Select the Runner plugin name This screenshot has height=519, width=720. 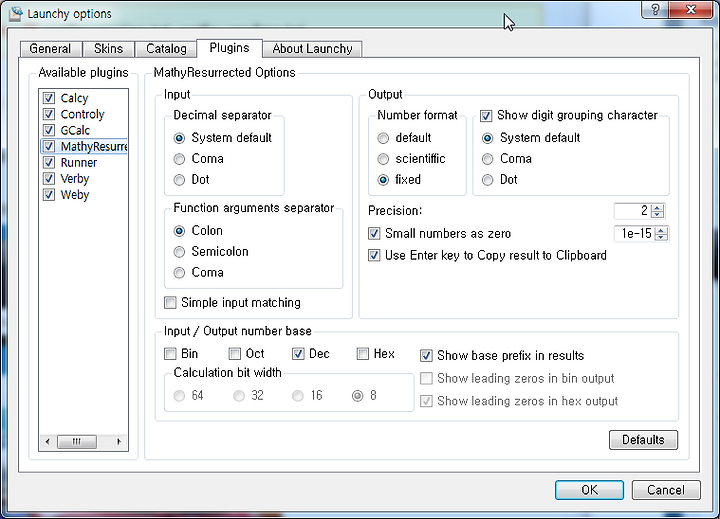[x=79, y=163]
